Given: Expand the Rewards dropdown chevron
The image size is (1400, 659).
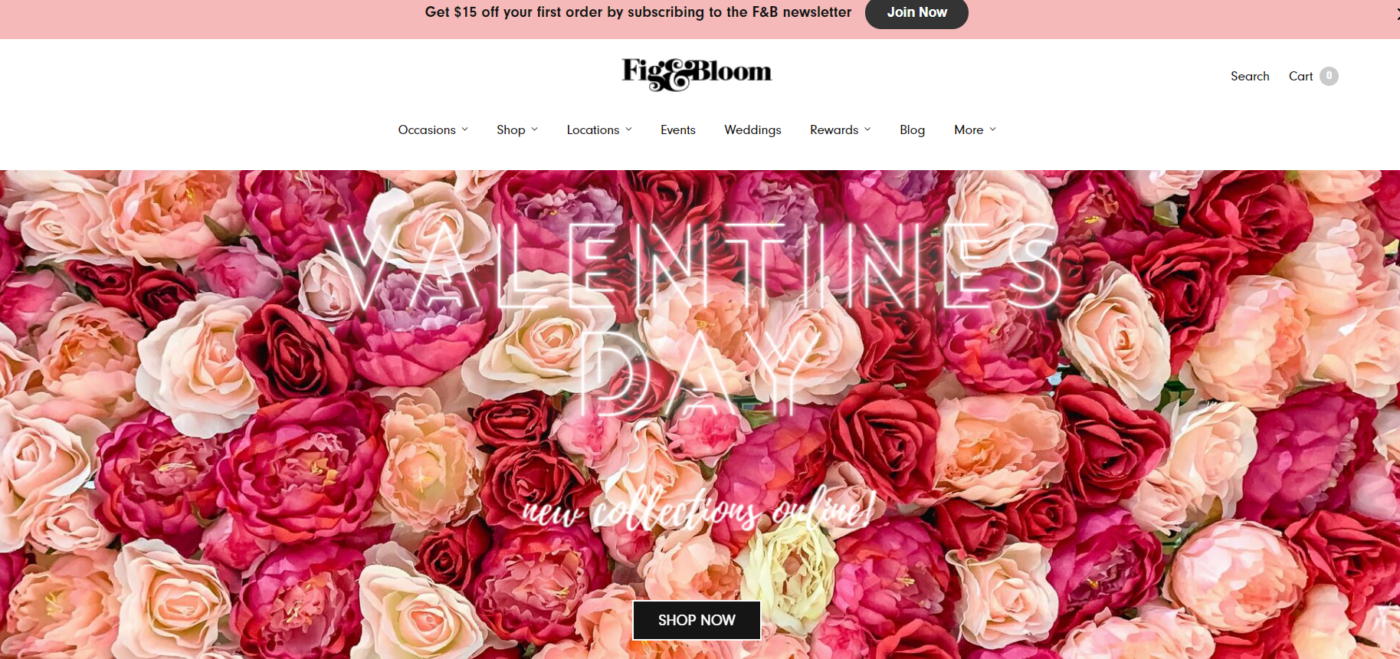Looking at the screenshot, I should click(867, 129).
